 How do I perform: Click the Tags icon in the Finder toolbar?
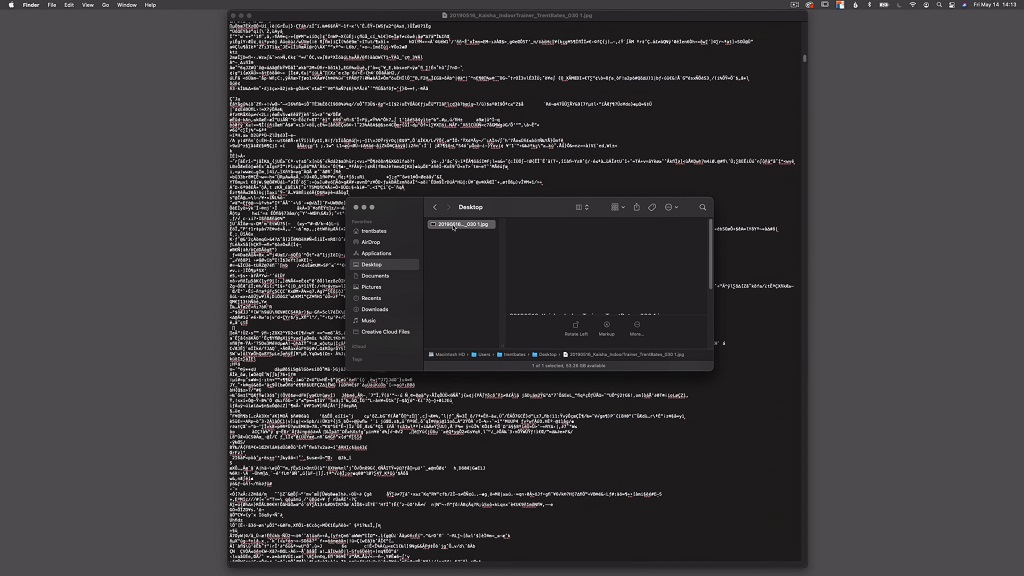click(652, 207)
